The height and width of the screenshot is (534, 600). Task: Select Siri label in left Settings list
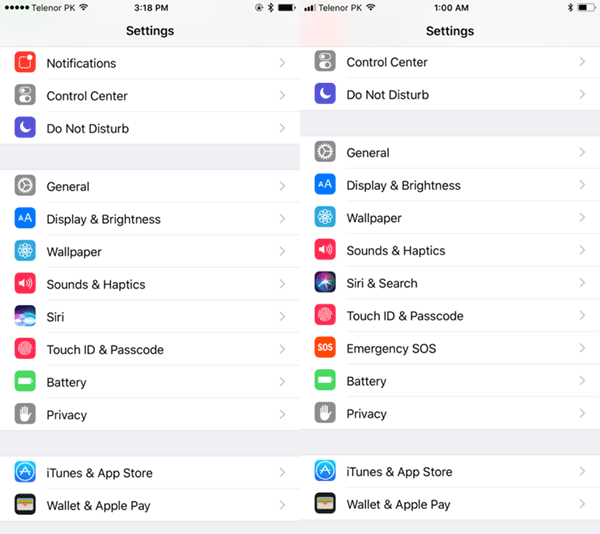coord(55,317)
